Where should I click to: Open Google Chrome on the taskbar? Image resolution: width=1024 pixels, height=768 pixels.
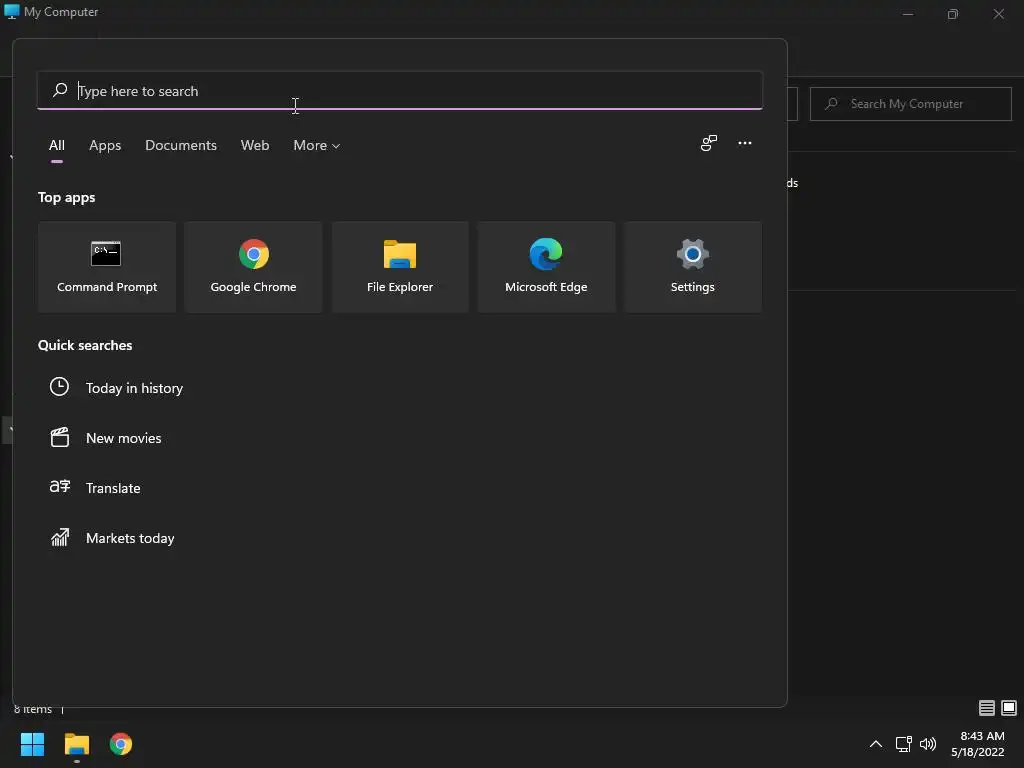point(121,744)
